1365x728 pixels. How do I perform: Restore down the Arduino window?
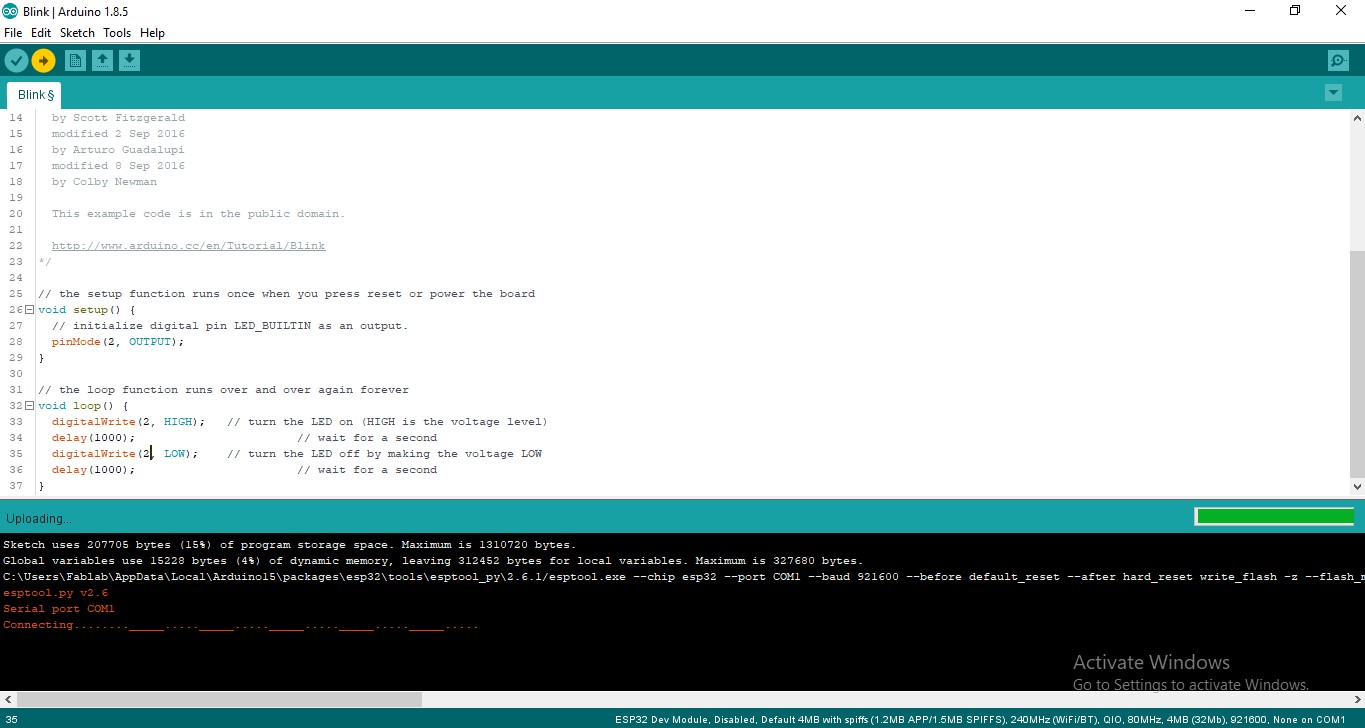1295,11
